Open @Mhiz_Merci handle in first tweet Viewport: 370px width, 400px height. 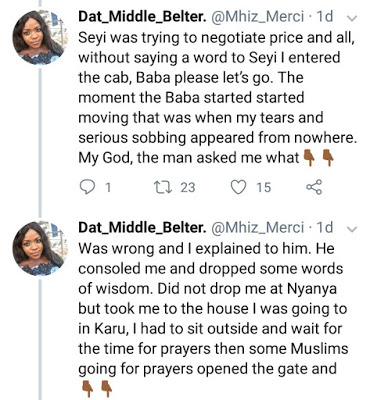258,17
